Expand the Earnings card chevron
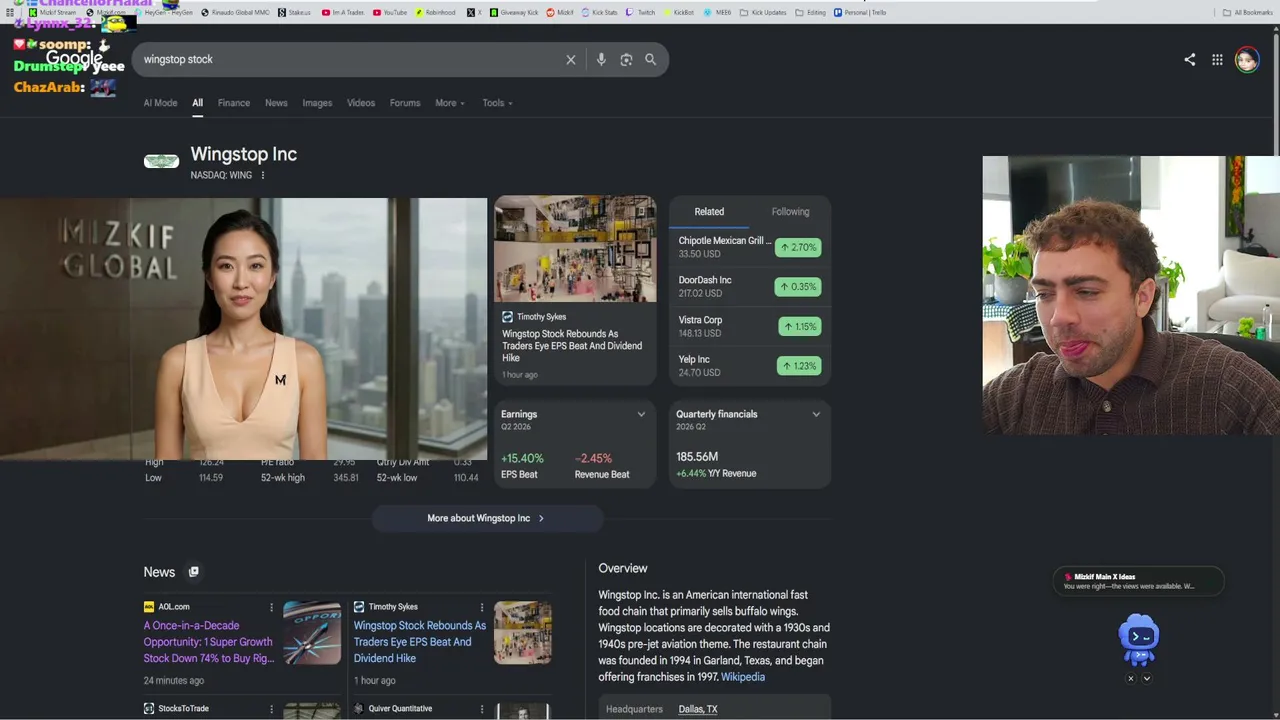 point(642,414)
